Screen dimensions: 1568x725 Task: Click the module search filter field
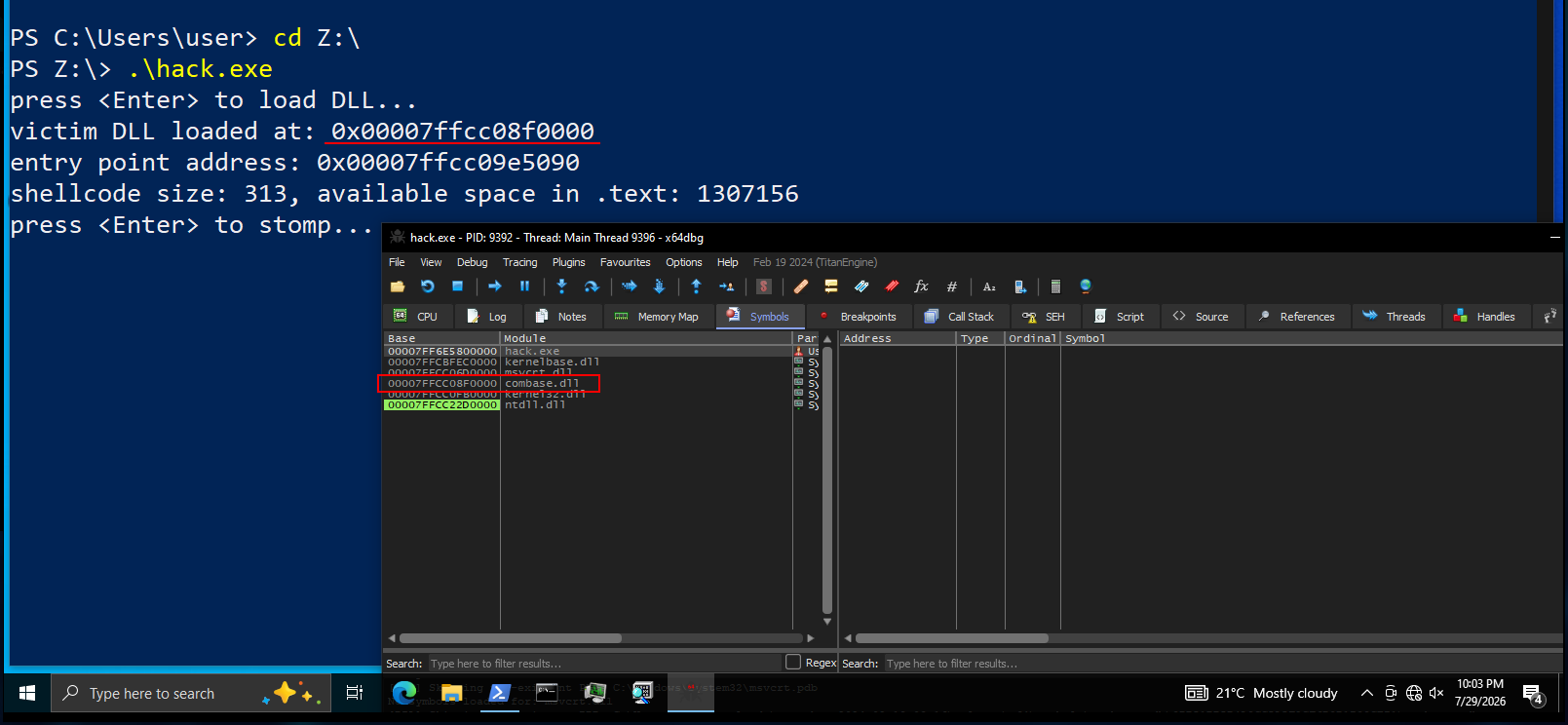tap(603, 664)
